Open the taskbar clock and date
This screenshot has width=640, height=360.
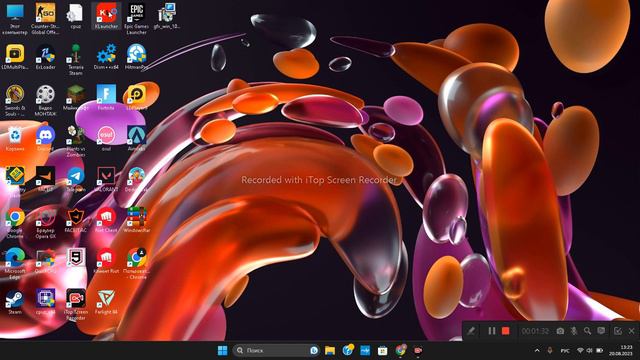(621, 350)
